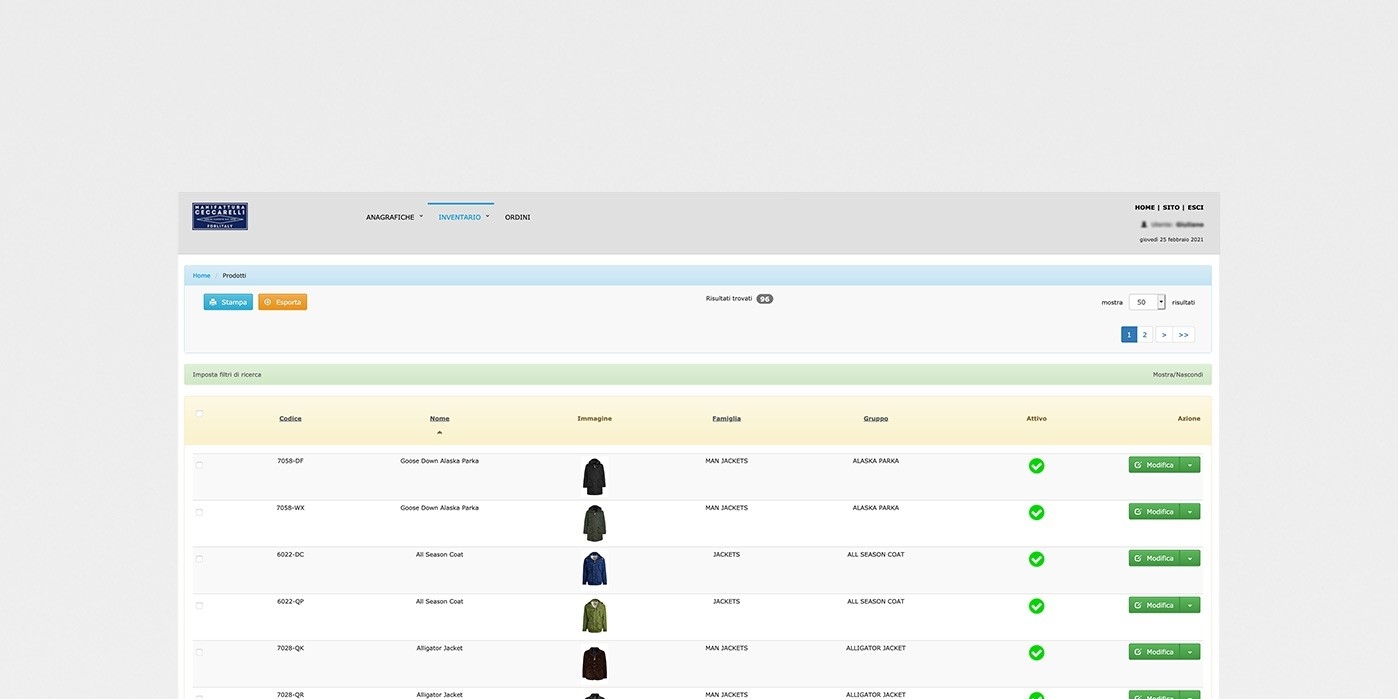Click green active checkmark for 7028-QK
1398x699 pixels.
[1036, 652]
